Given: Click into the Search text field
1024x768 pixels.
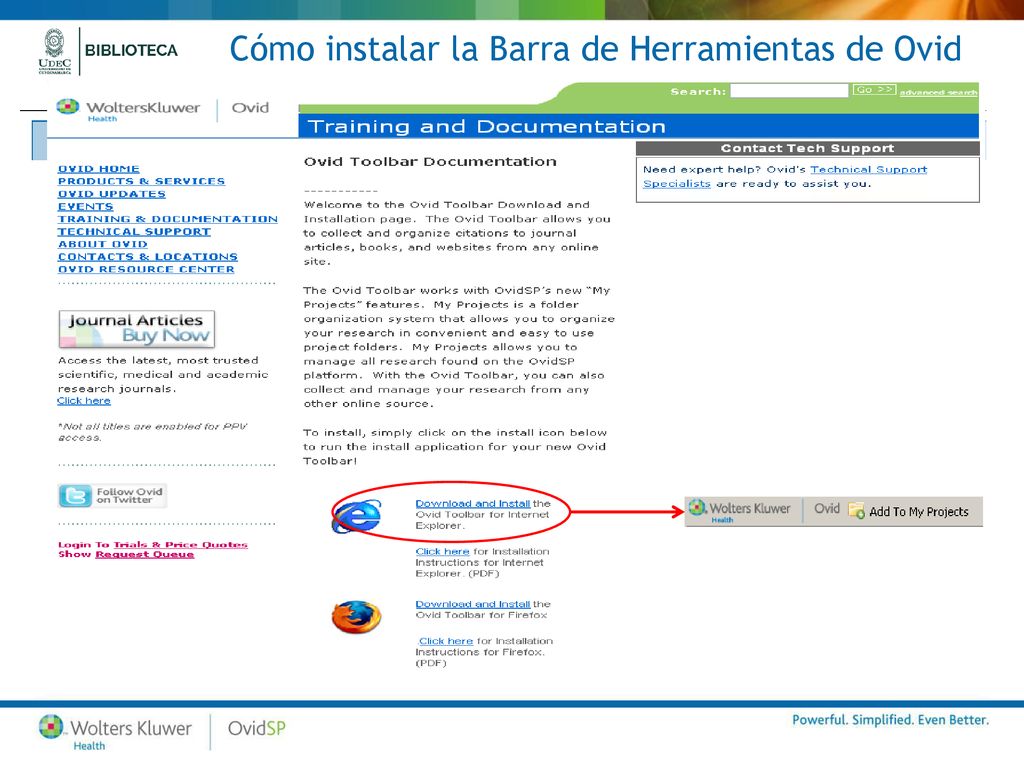Looking at the screenshot, I should [x=789, y=90].
